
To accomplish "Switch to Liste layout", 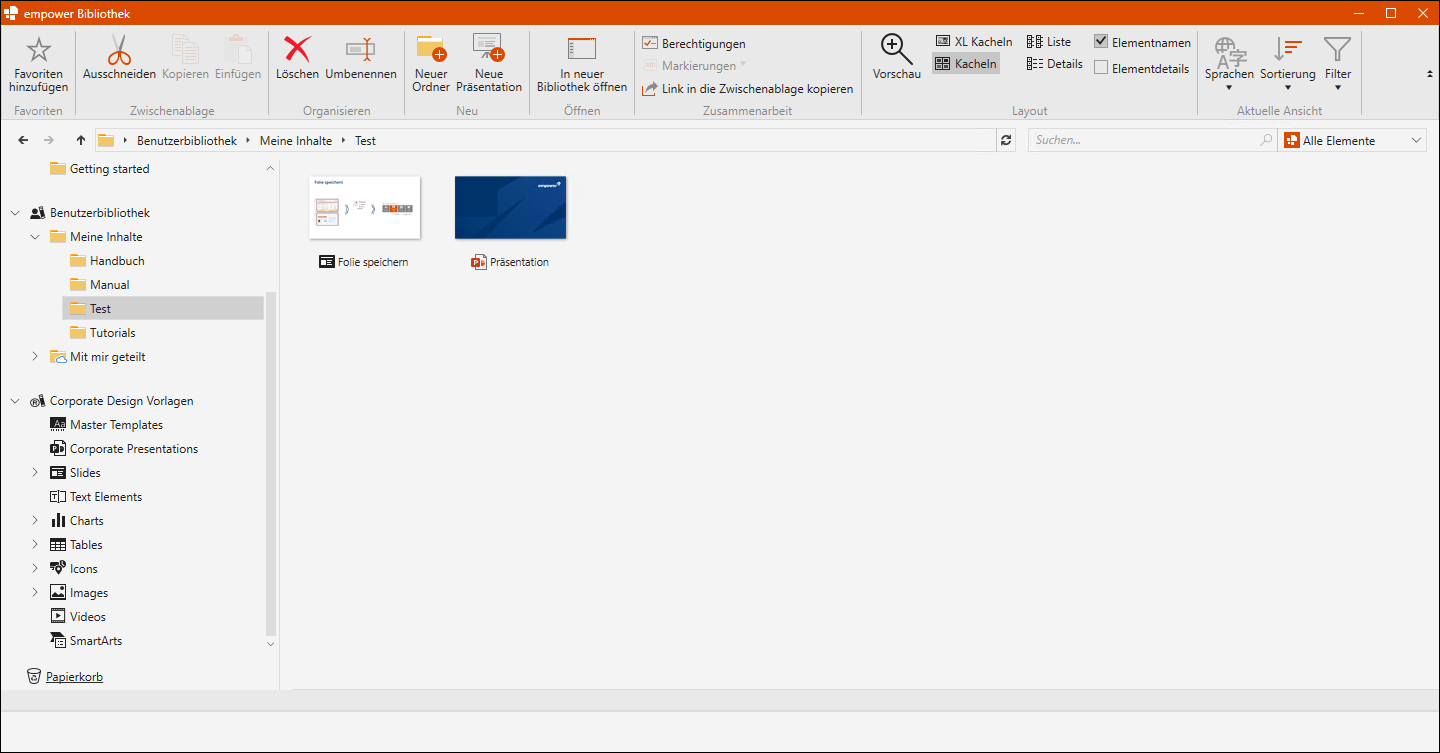I will tap(1049, 41).
